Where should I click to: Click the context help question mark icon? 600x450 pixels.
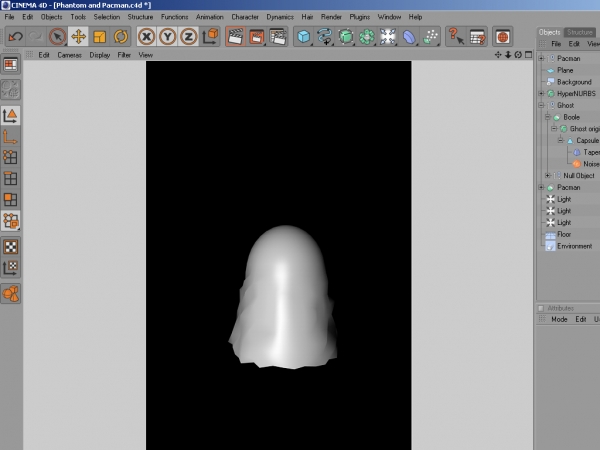[456, 37]
